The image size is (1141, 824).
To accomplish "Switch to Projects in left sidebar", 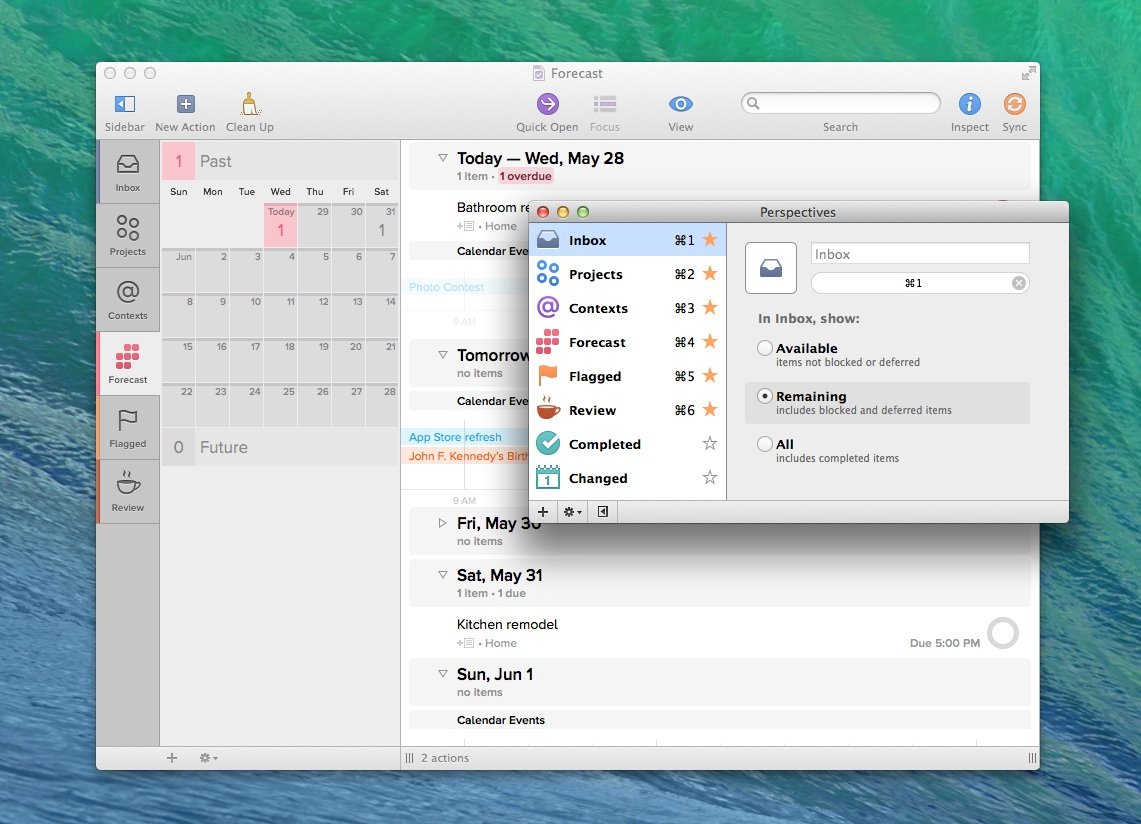I will coord(128,236).
